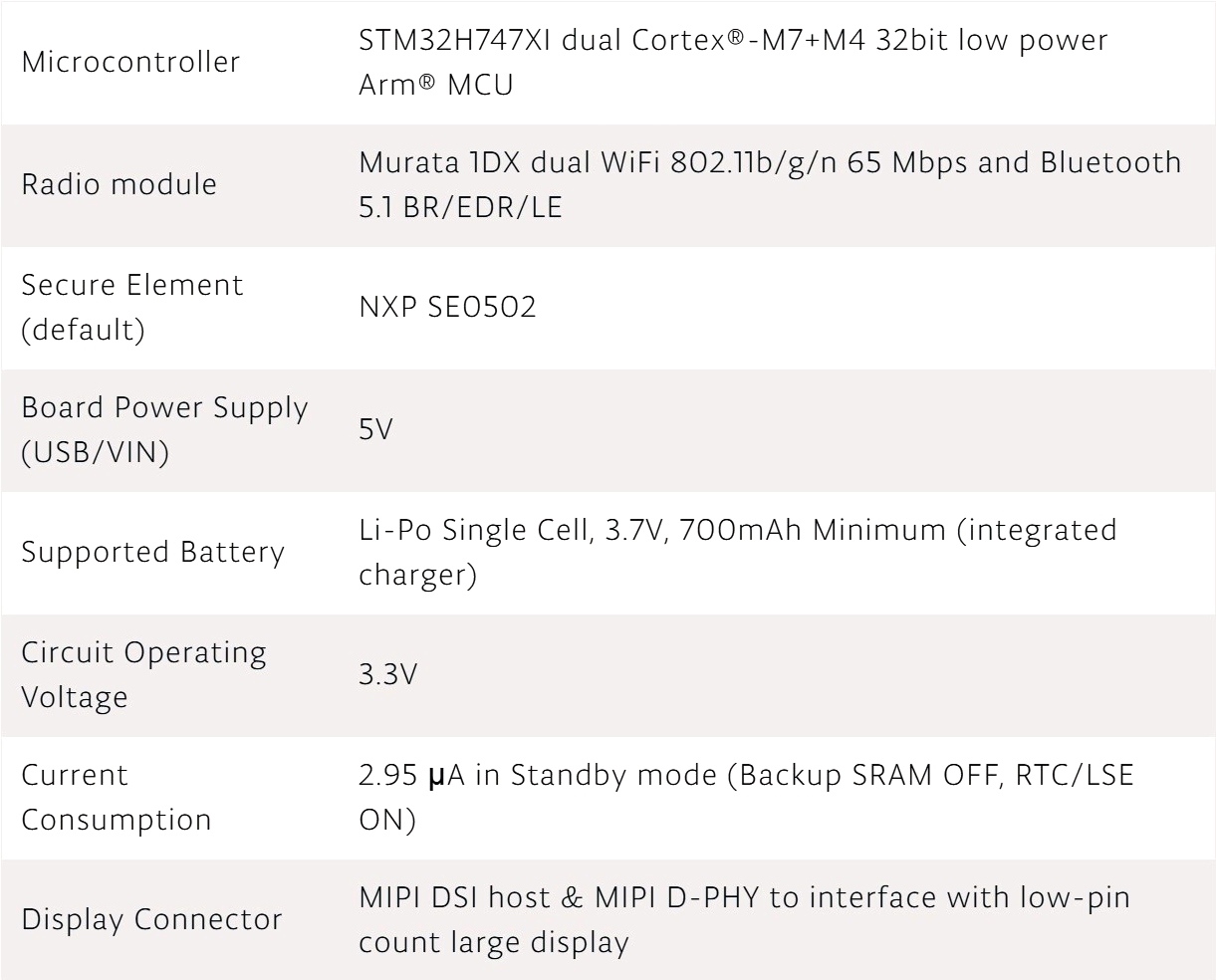Click the µ symbol in Current Consumption value
This screenshot has height=980, width=1216.
pyautogui.click(x=435, y=777)
